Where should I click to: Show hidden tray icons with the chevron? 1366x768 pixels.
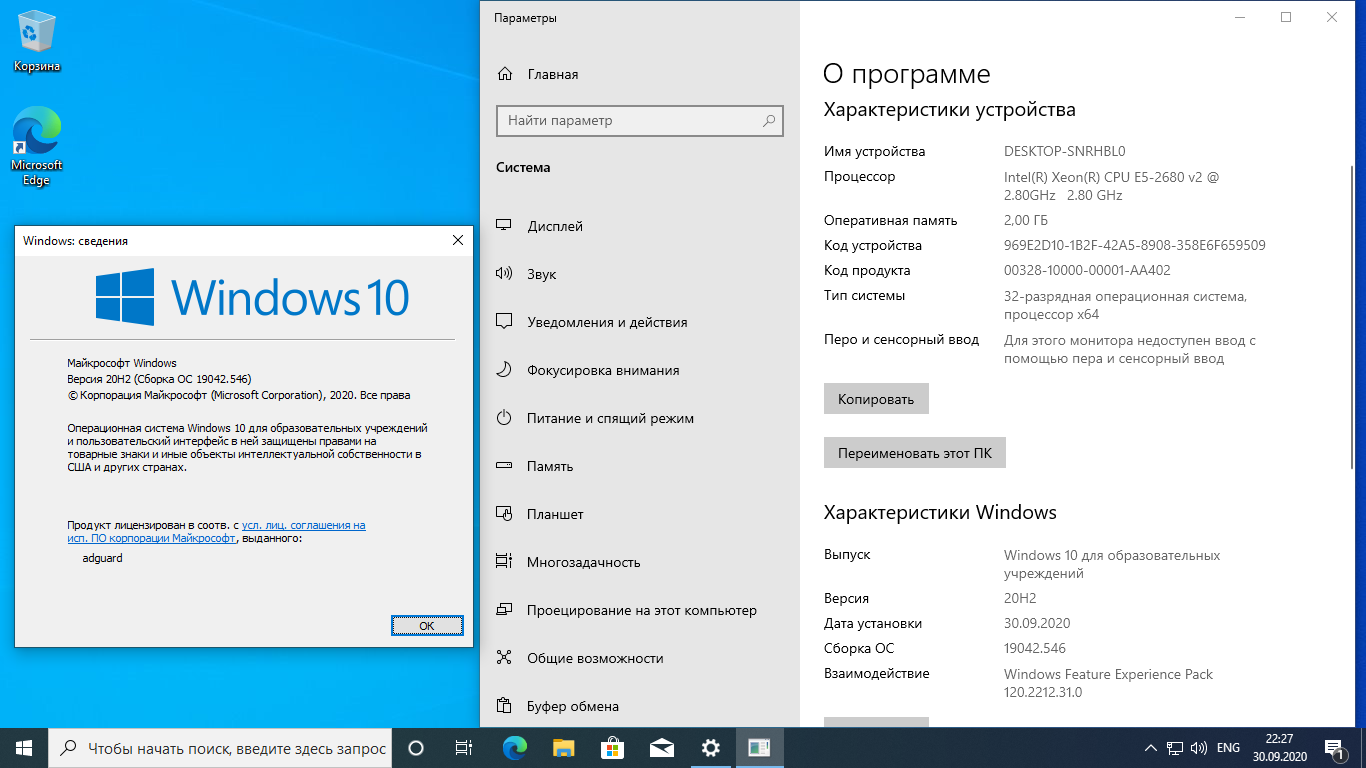(1152, 748)
